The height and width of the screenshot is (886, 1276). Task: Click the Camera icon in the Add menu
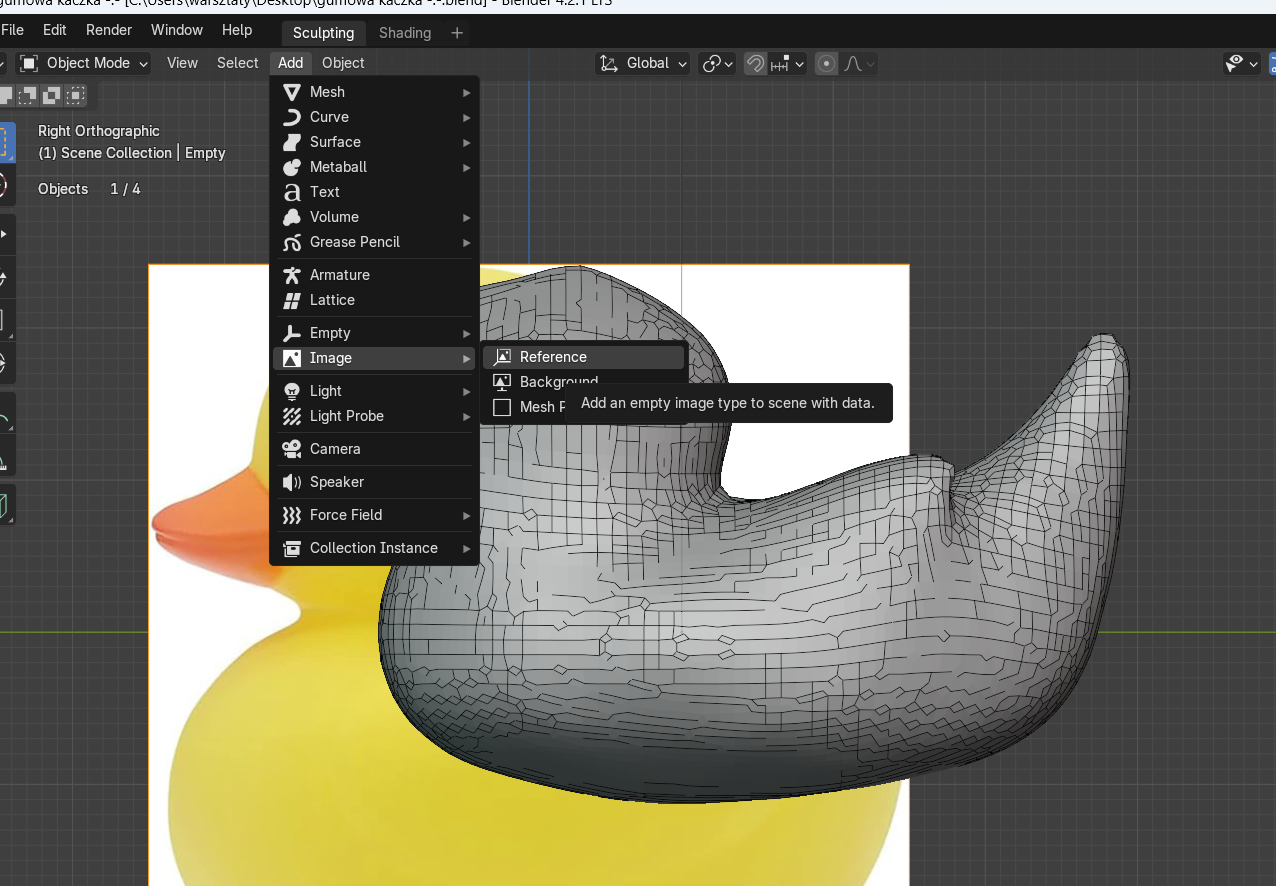[292, 449]
